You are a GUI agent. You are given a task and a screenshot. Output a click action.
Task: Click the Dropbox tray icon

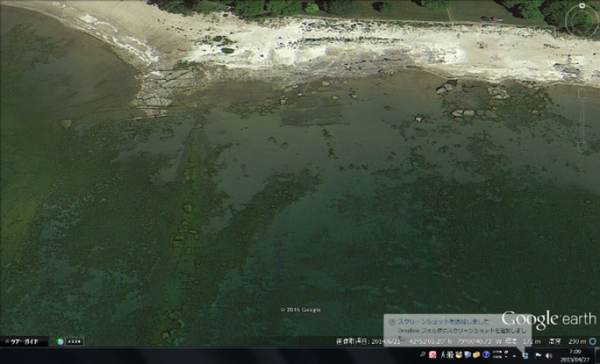[x=525, y=356]
